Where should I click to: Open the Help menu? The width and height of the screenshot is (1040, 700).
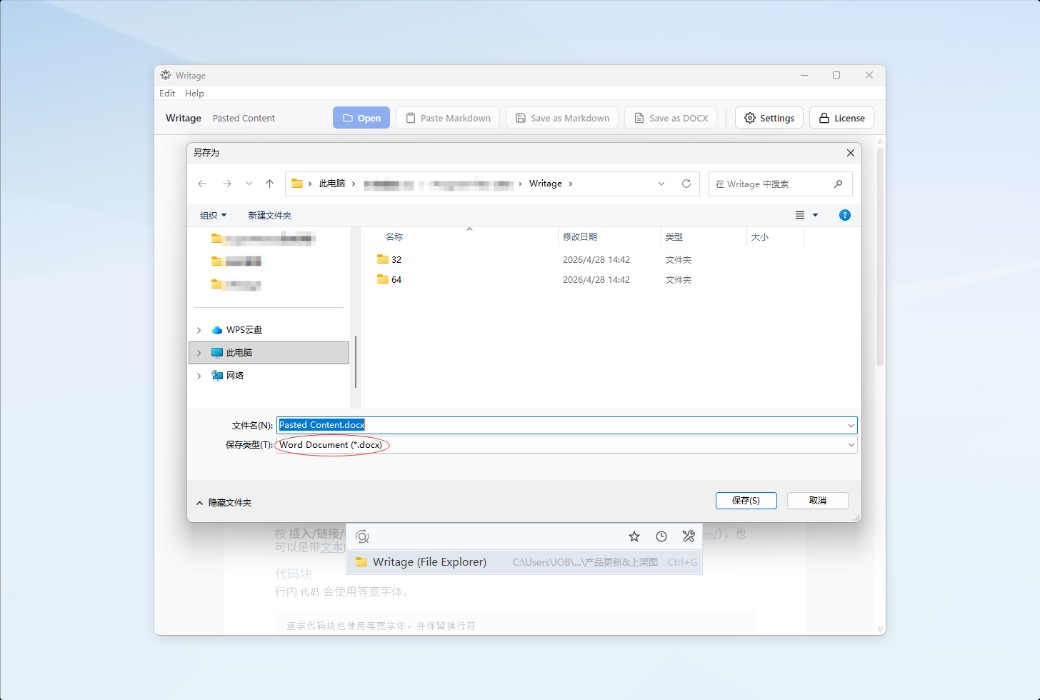pyautogui.click(x=194, y=93)
